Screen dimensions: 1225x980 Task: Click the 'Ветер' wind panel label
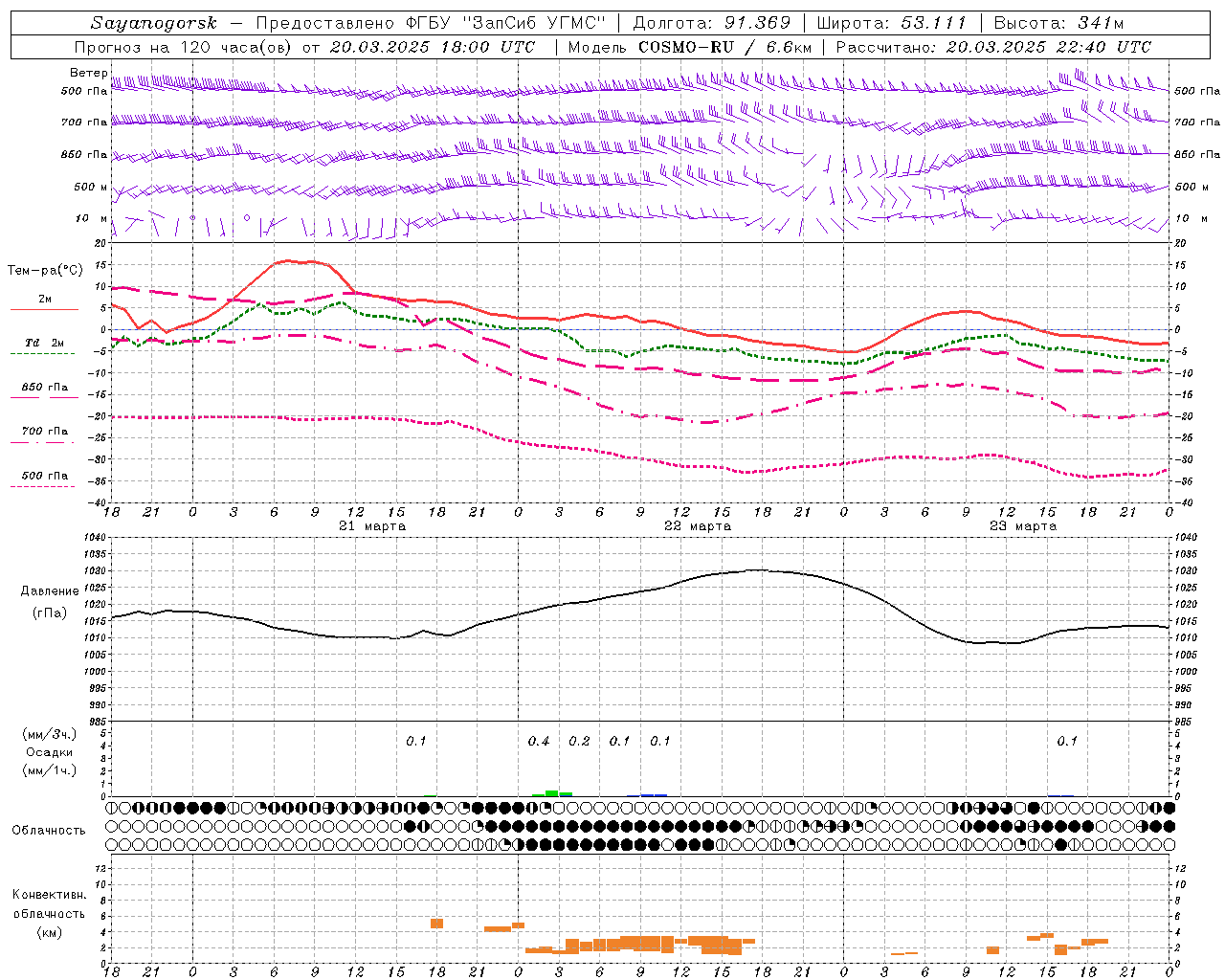click(88, 73)
